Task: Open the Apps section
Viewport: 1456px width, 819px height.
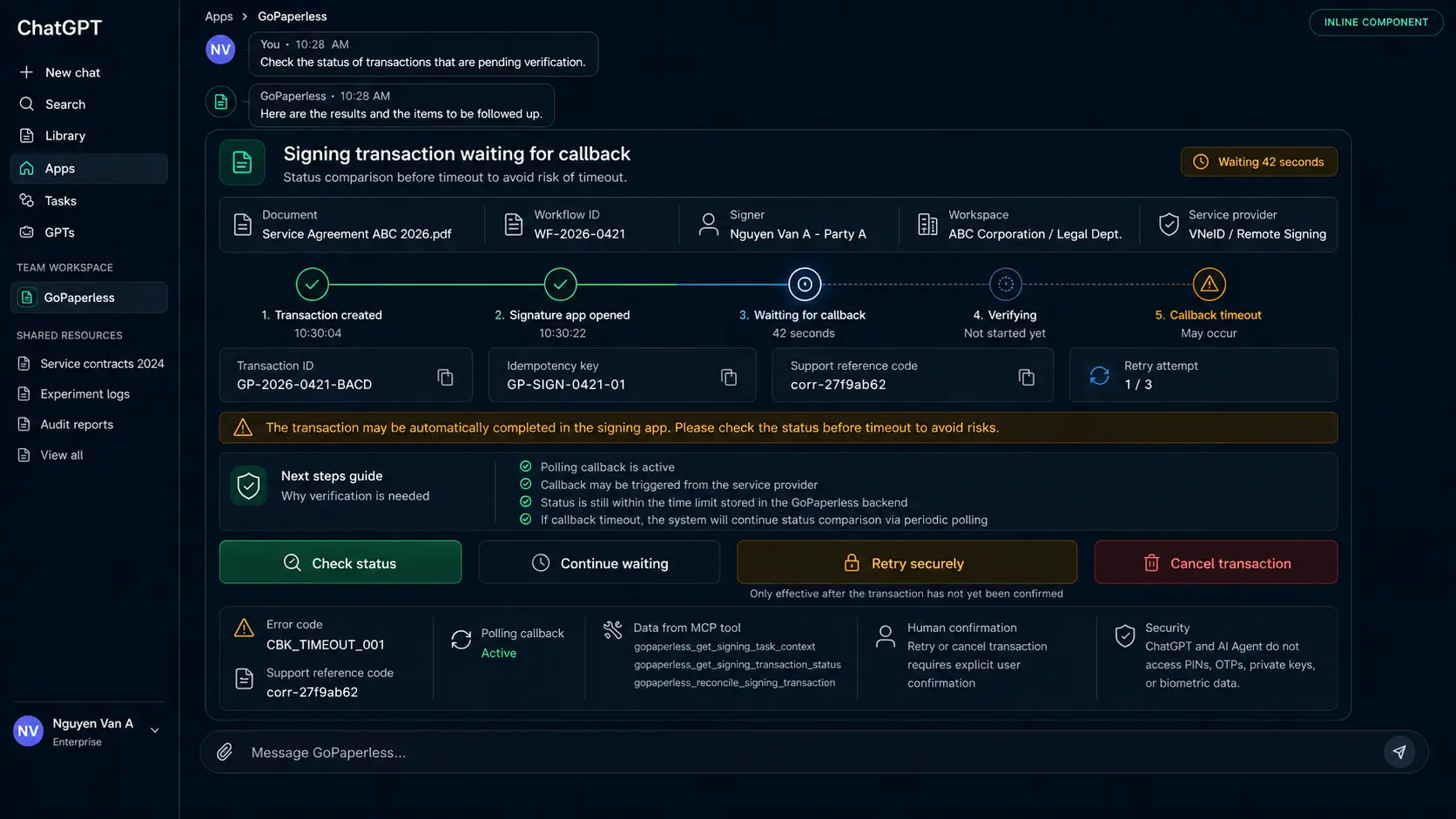Action: [x=89, y=169]
